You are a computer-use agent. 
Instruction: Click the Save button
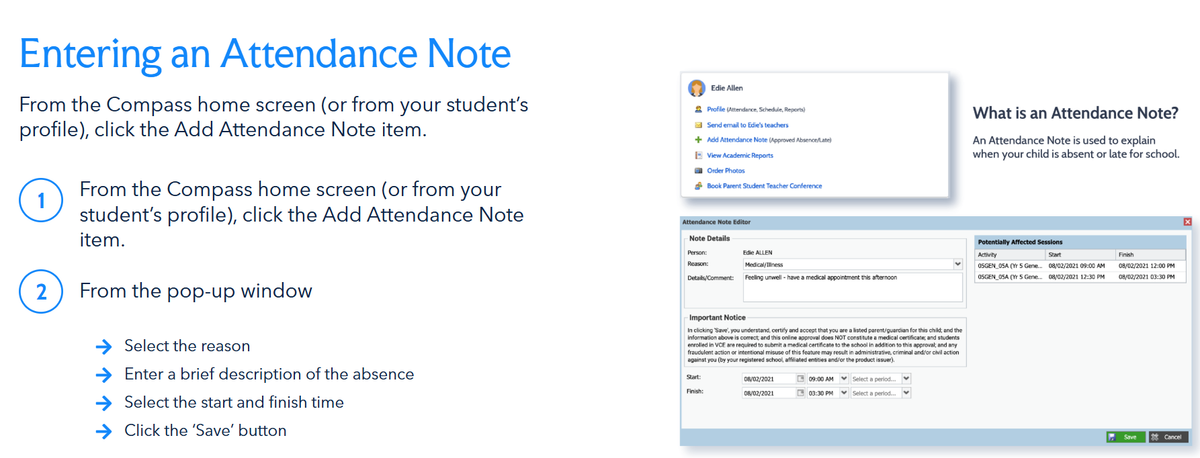click(1123, 437)
